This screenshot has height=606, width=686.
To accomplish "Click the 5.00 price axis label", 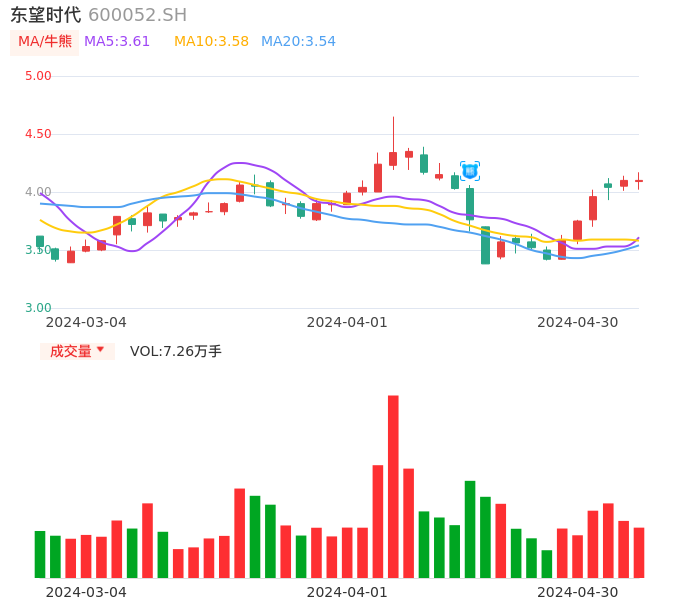I will coord(38,76).
